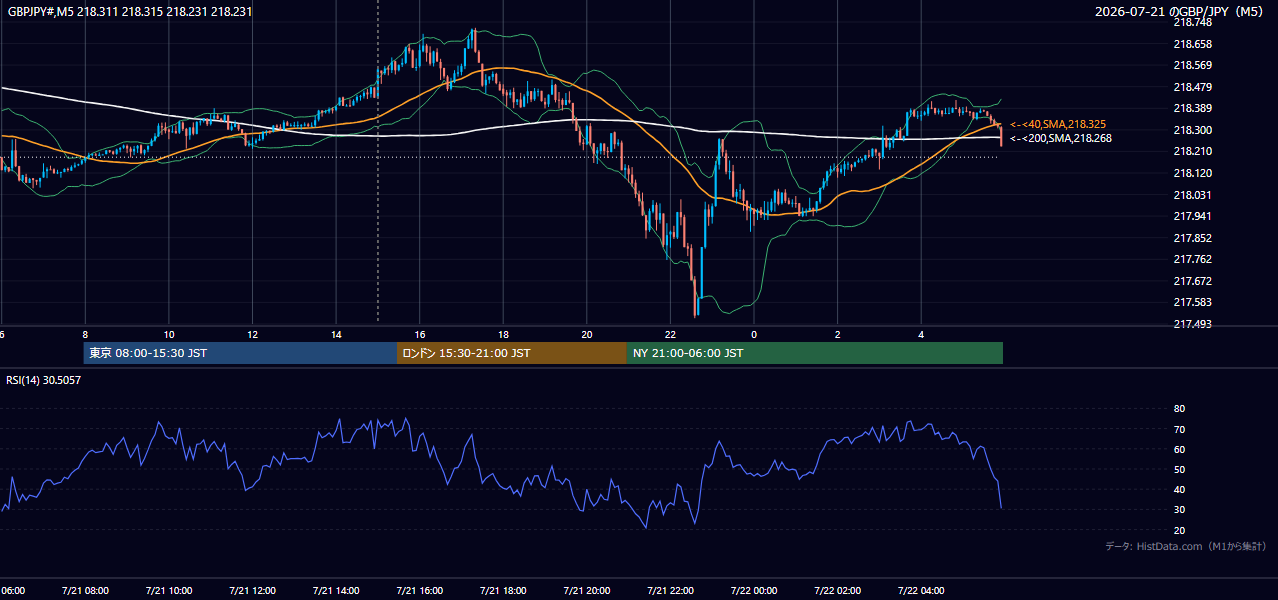
Task: Click price axis value 218.748
Action: pos(1191,22)
